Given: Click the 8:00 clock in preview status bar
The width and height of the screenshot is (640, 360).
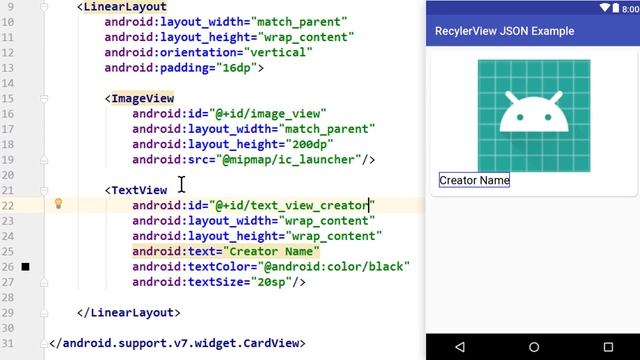Looking at the screenshot, I should (631, 9).
